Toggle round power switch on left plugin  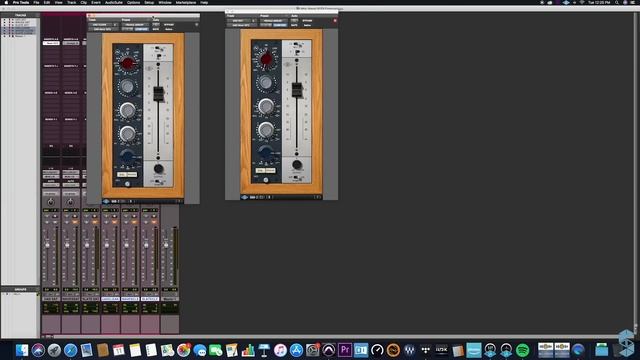(127, 184)
